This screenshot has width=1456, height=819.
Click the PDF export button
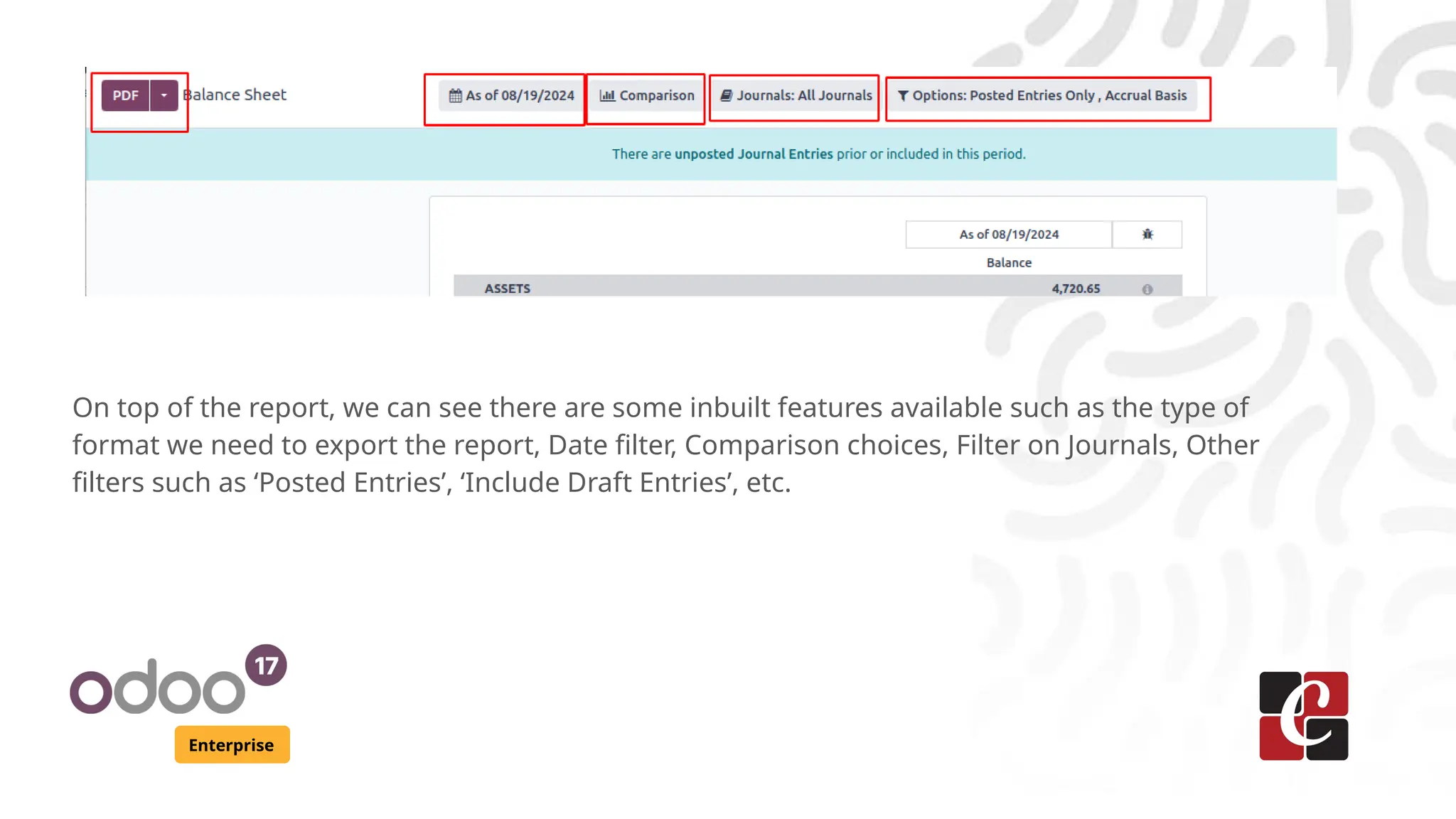click(x=125, y=96)
